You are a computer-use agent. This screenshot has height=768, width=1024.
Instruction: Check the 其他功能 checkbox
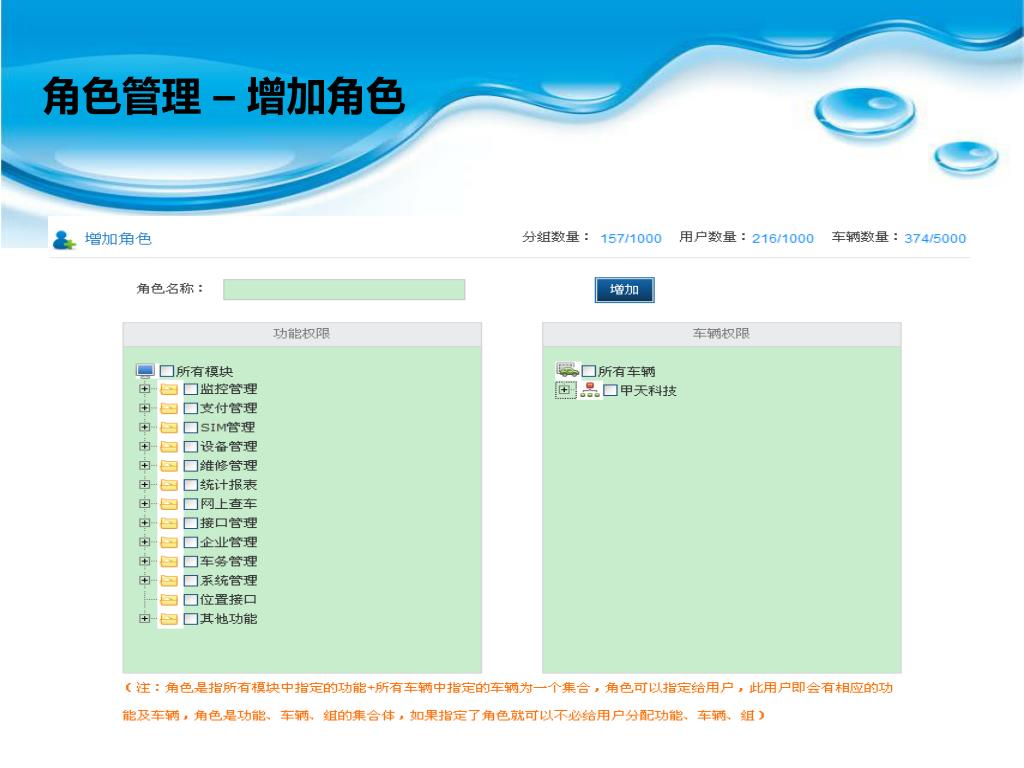(191, 618)
